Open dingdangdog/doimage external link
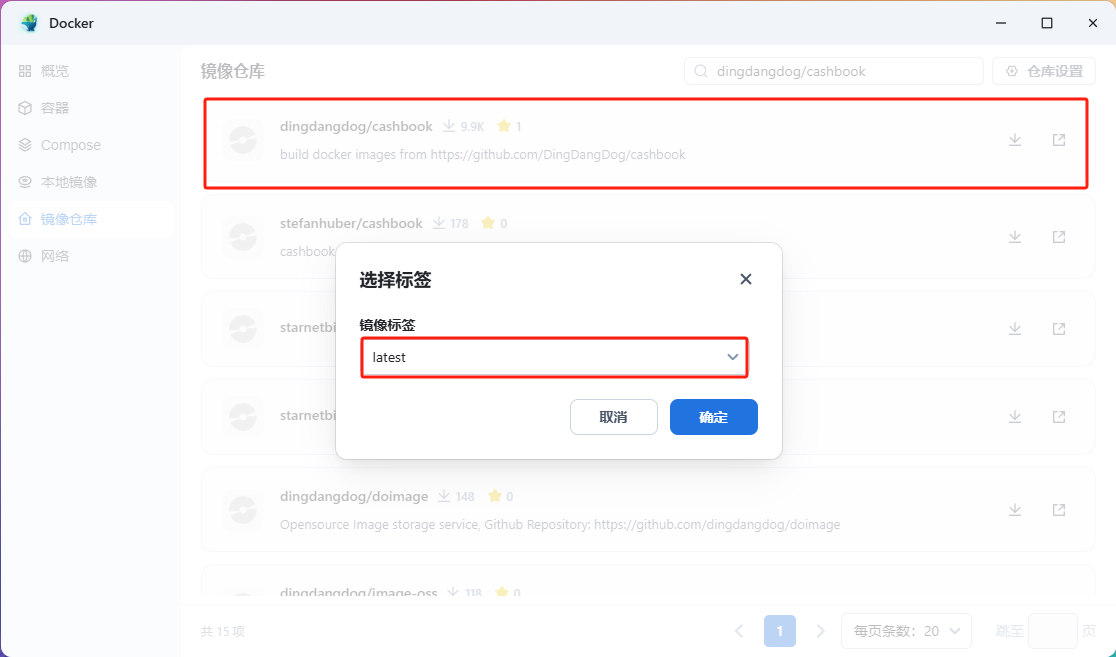The width and height of the screenshot is (1116, 657). 1059,510
